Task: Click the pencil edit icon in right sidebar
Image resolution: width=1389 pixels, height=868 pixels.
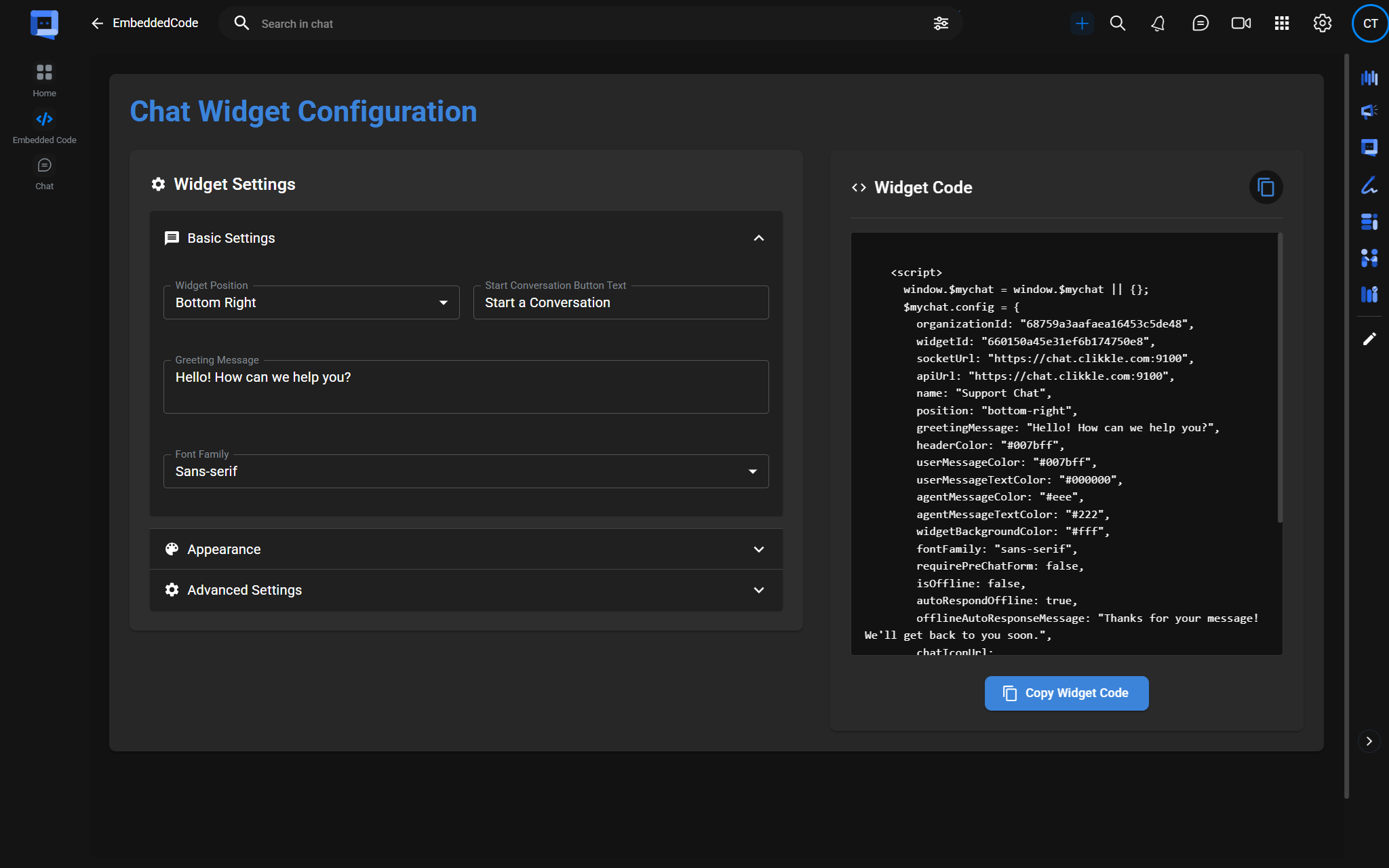Action: tap(1369, 339)
